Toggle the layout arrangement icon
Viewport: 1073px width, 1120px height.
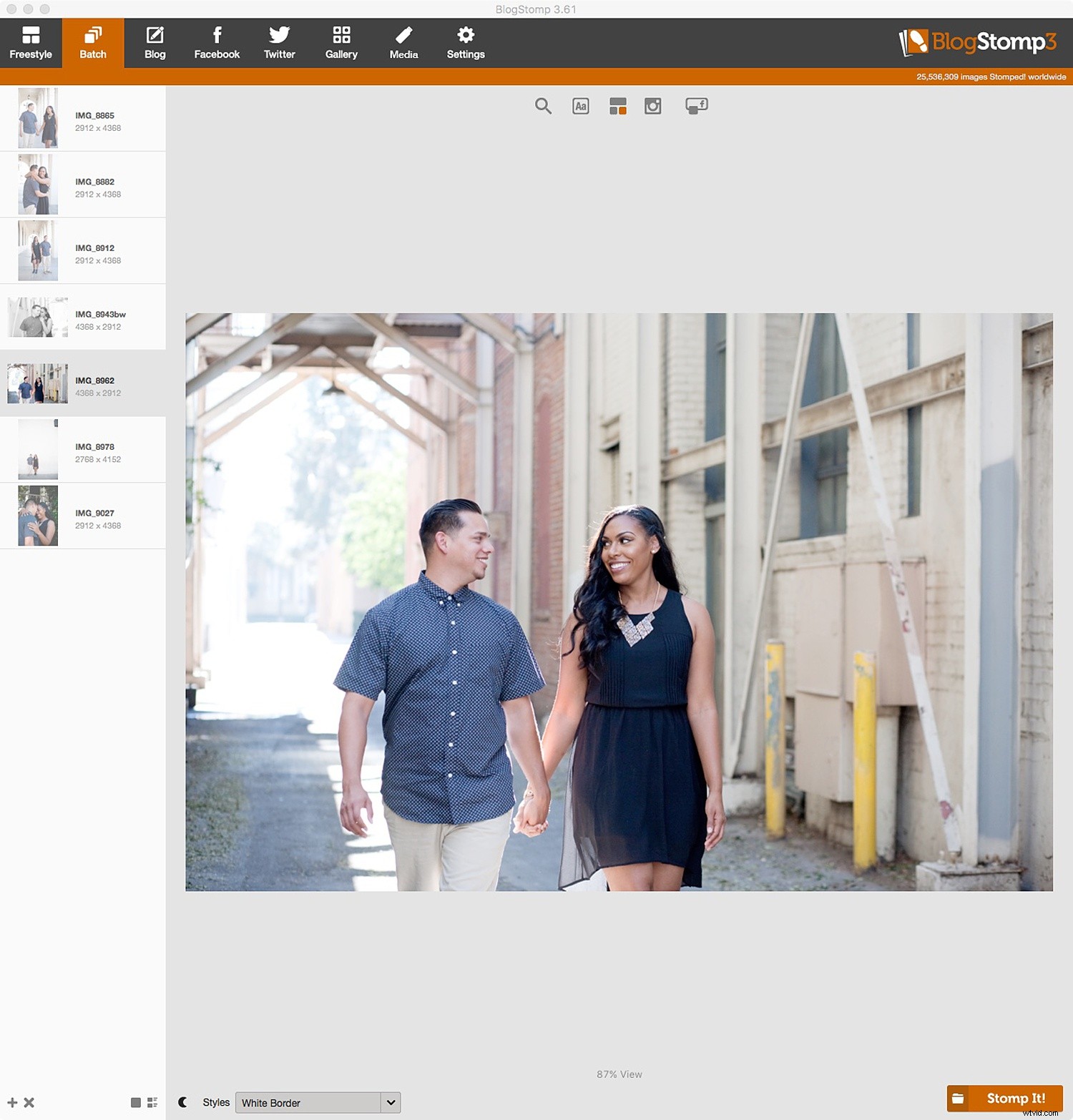[x=618, y=106]
